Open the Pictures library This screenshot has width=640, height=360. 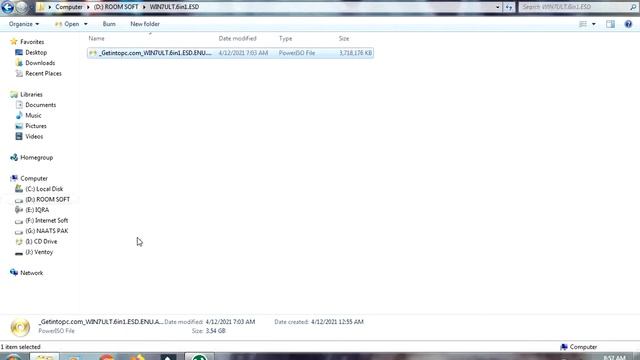coord(36,126)
